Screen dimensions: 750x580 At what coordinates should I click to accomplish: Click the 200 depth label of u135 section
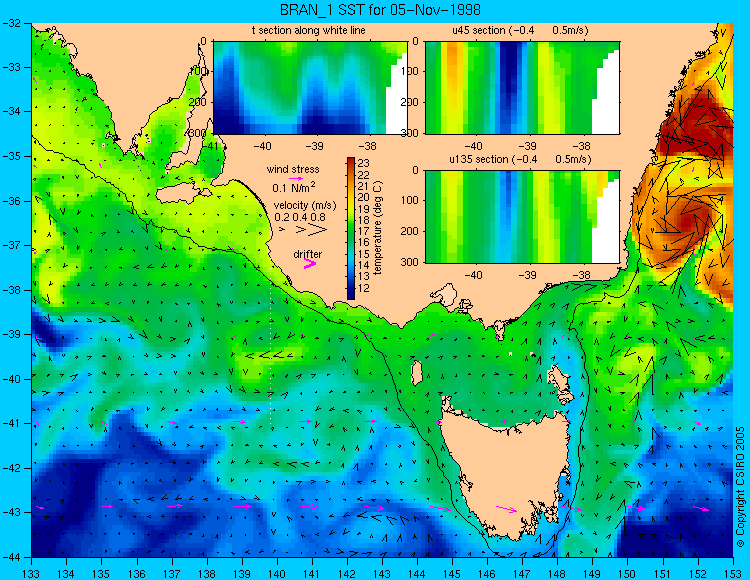click(x=411, y=231)
